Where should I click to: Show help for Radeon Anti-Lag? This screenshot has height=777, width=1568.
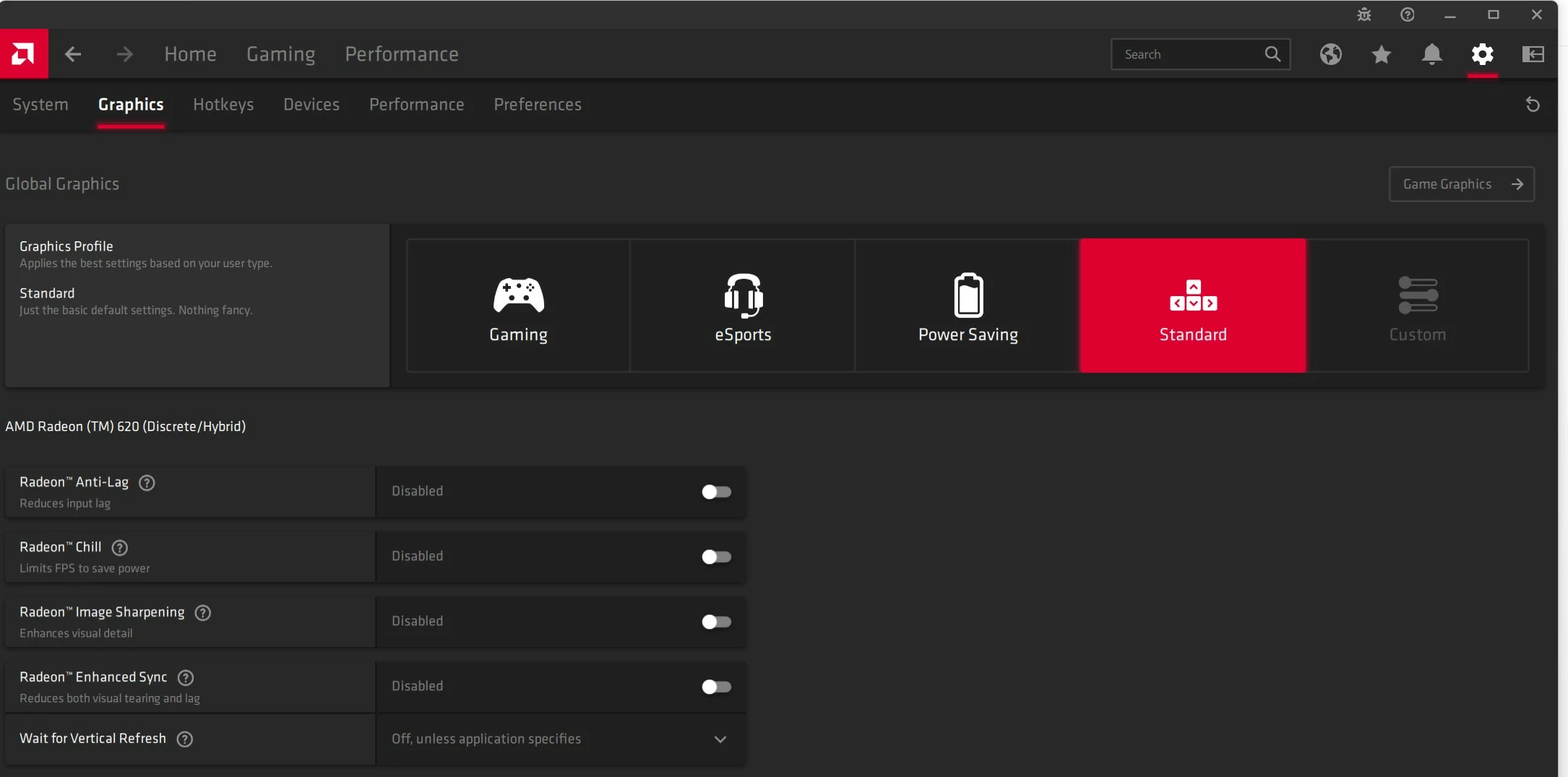147,483
